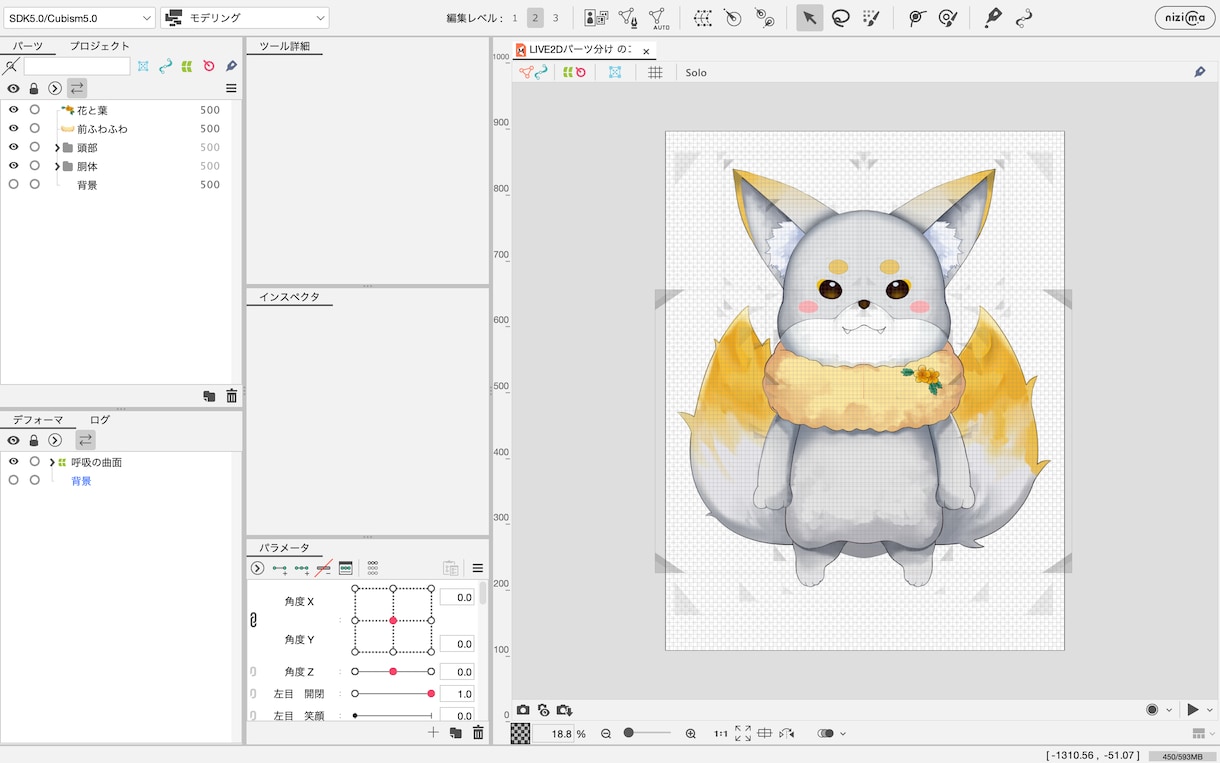The height and width of the screenshot is (763, 1220).
Task: Click the camera snapshot icon below canvas
Action: [x=523, y=710]
